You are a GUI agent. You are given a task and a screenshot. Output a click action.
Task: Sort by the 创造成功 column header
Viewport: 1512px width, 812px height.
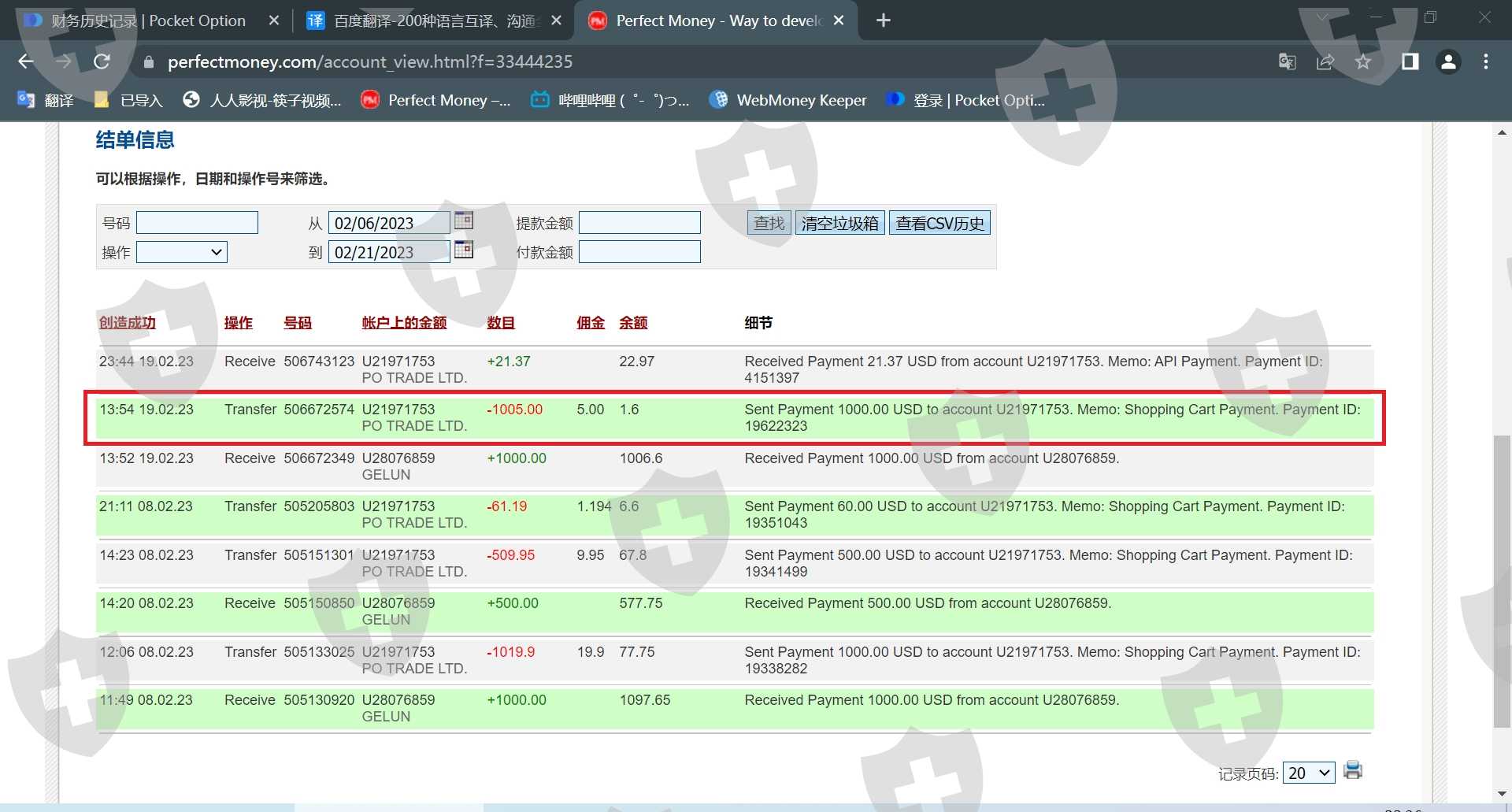[x=128, y=323]
